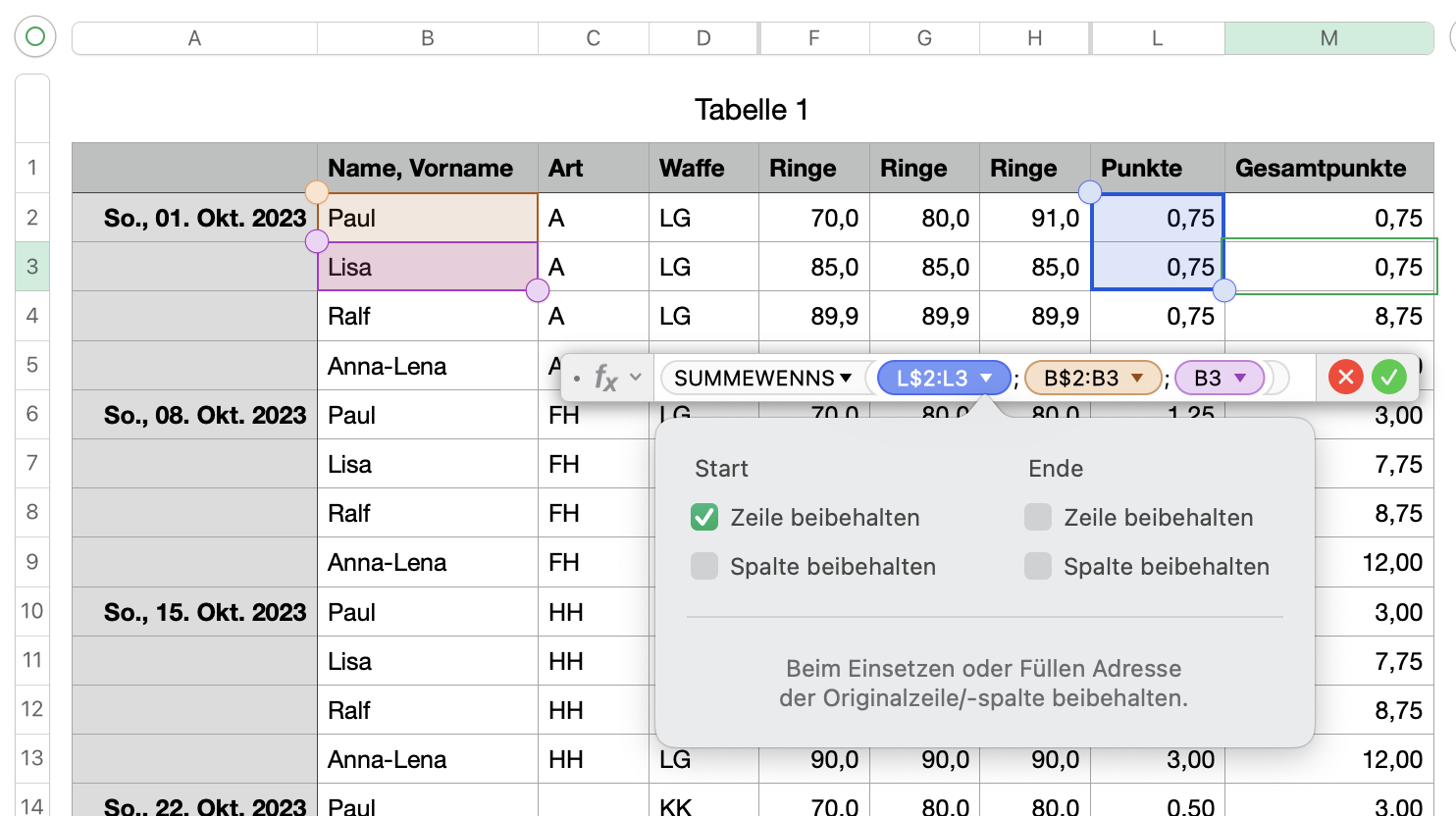Click the blue handle below cell L3
1456x816 pixels.
point(1224,290)
